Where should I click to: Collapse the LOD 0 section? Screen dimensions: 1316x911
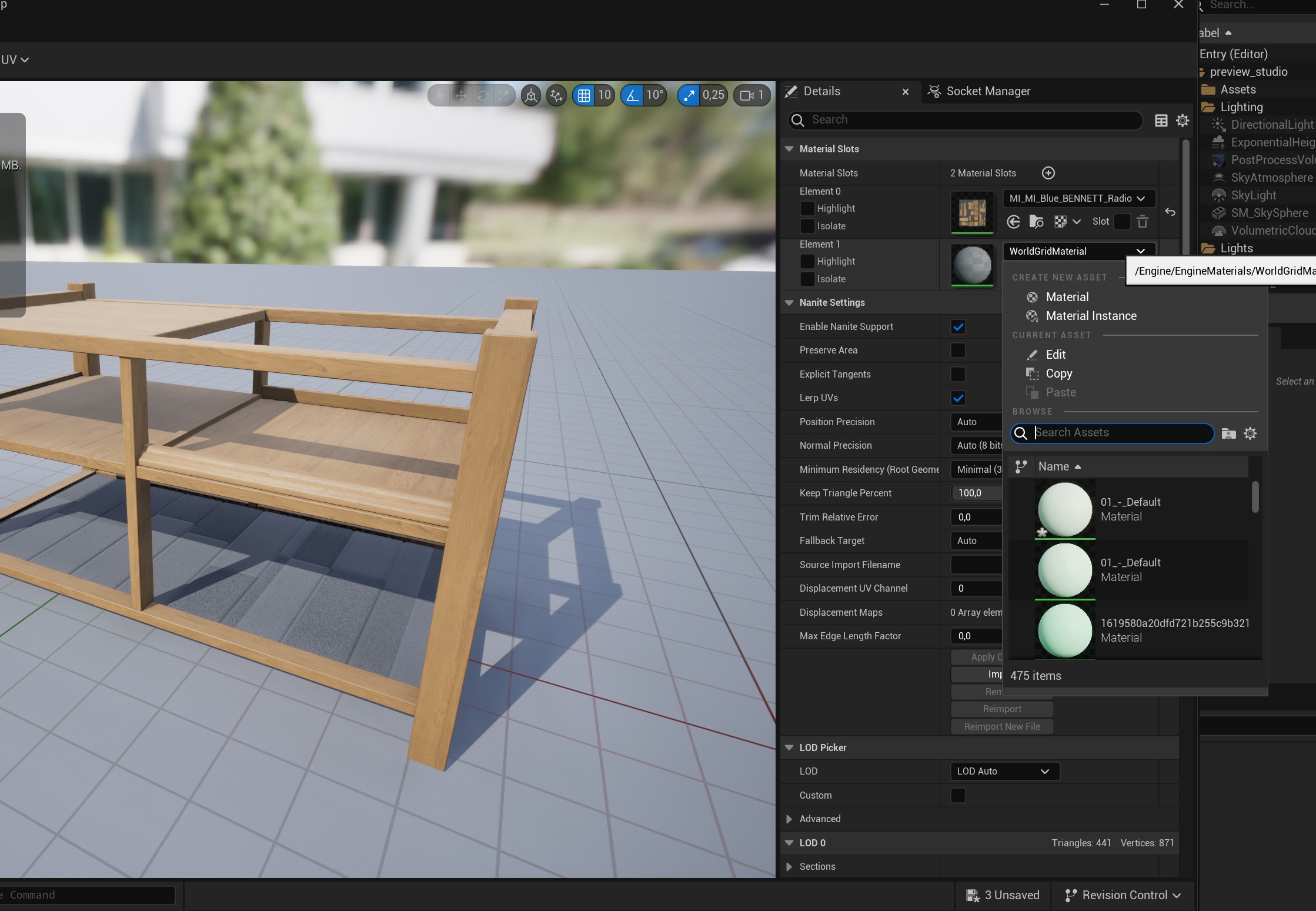coord(789,843)
